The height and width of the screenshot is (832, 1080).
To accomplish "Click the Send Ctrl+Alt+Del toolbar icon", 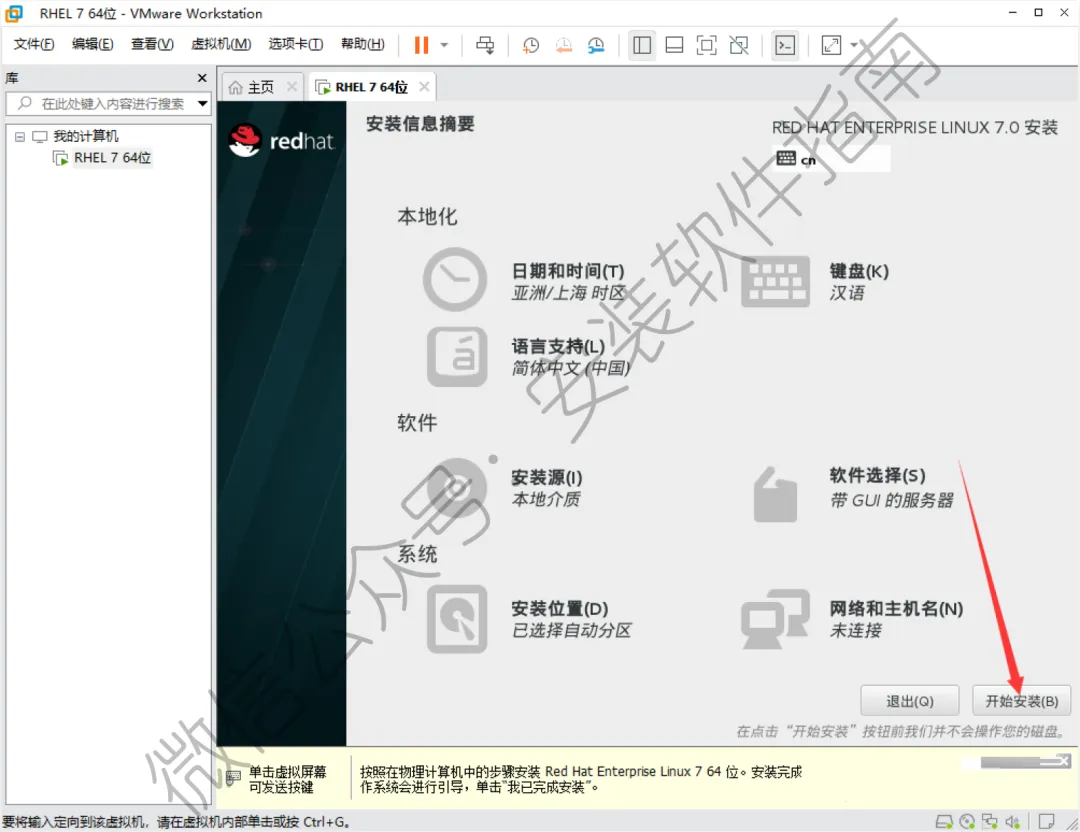I will click(x=485, y=45).
